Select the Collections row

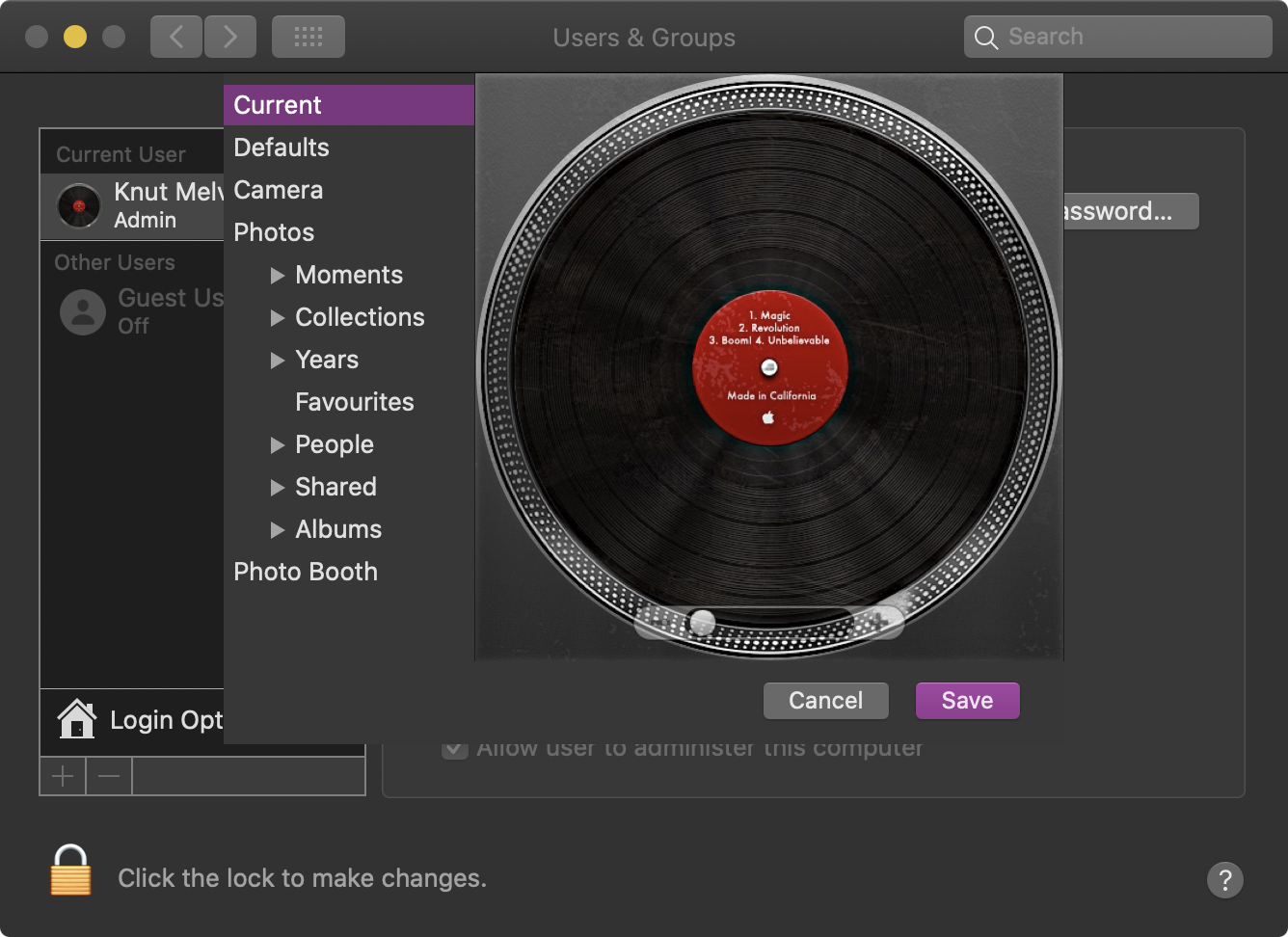click(x=349, y=317)
